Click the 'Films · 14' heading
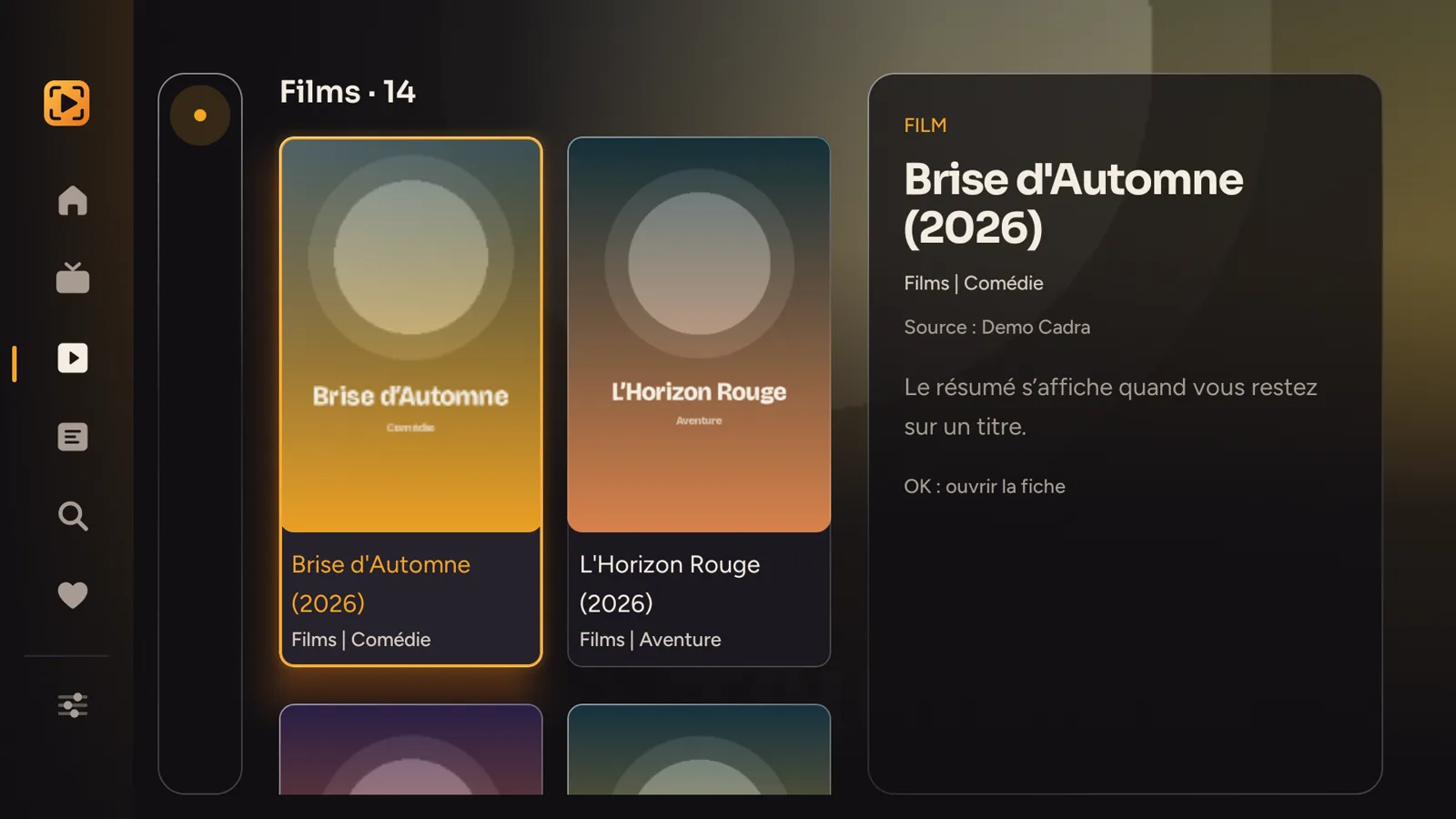 348,92
